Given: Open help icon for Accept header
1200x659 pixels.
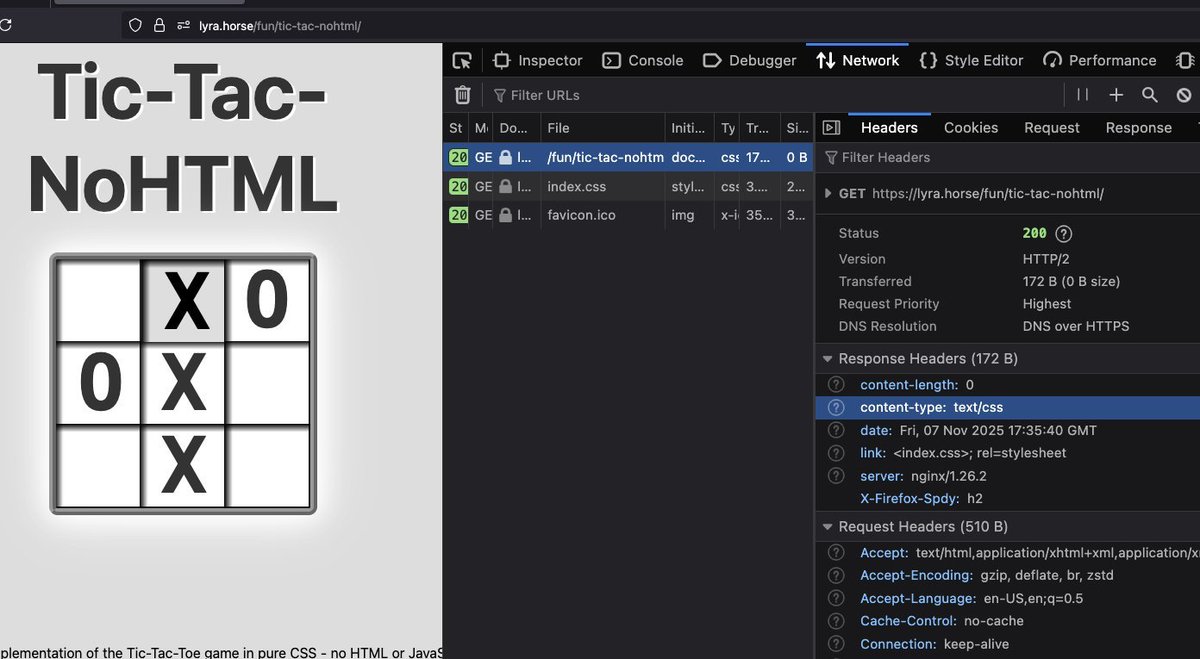Looking at the screenshot, I should (836, 553).
